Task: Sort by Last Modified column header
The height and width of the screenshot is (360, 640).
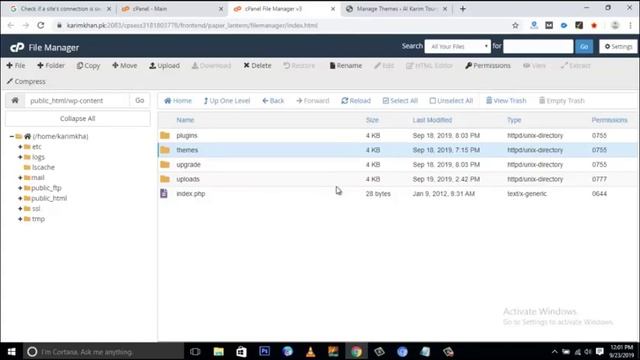Action: (x=432, y=120)
